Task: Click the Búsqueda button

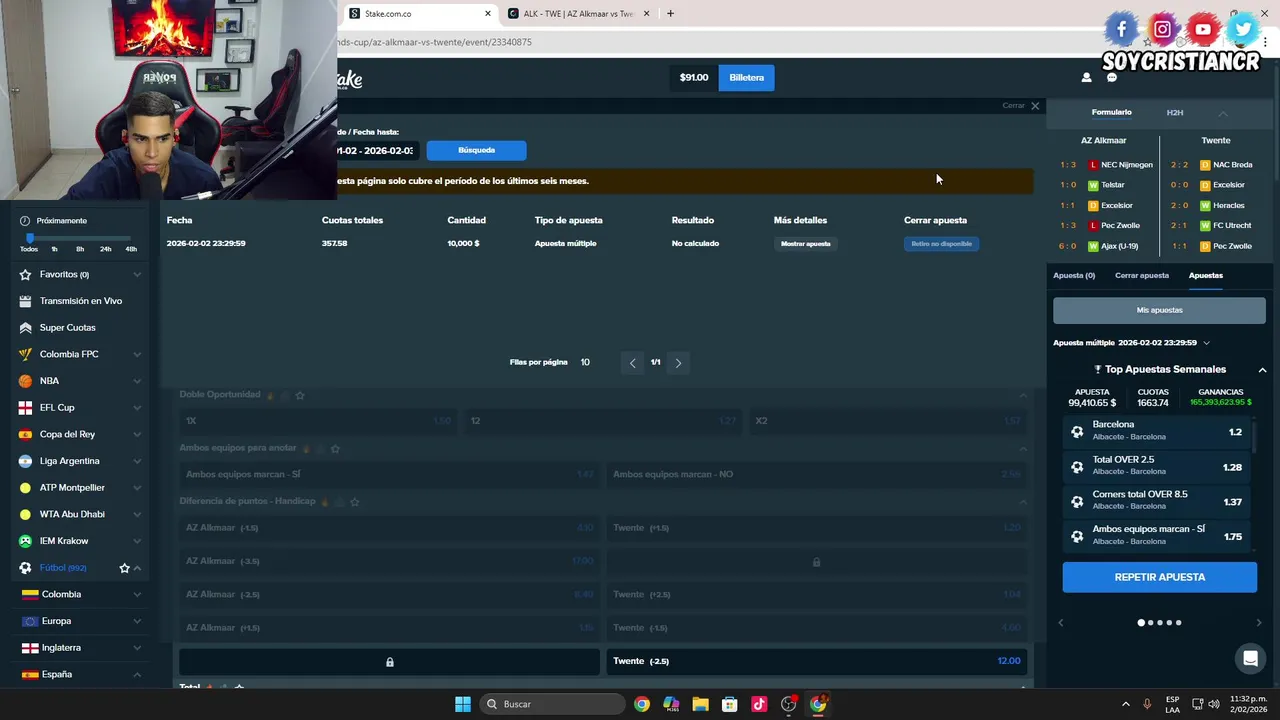Action: click(x=476, y=150)
